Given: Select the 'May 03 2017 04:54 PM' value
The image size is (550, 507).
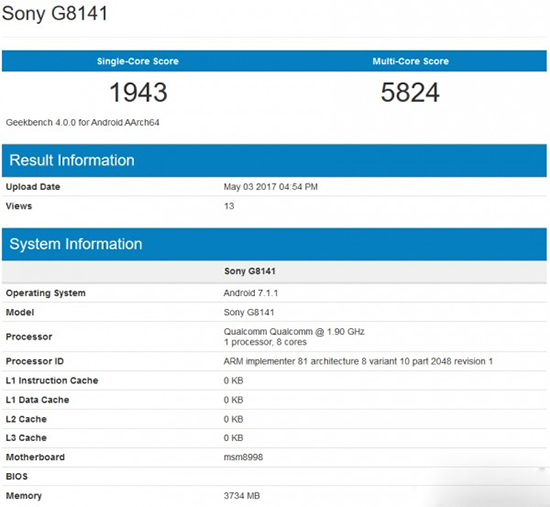Looking at the screenshot, I should coord(270,187).
